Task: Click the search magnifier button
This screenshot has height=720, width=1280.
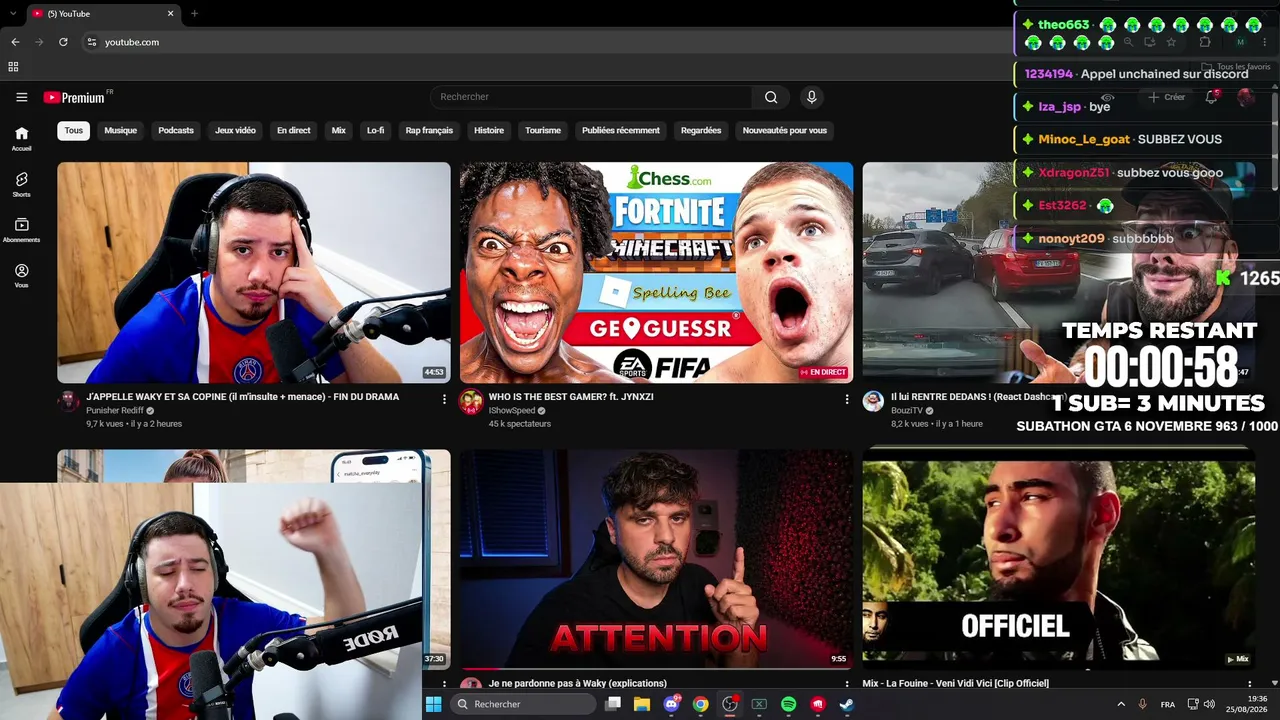Action: point(771,97)
